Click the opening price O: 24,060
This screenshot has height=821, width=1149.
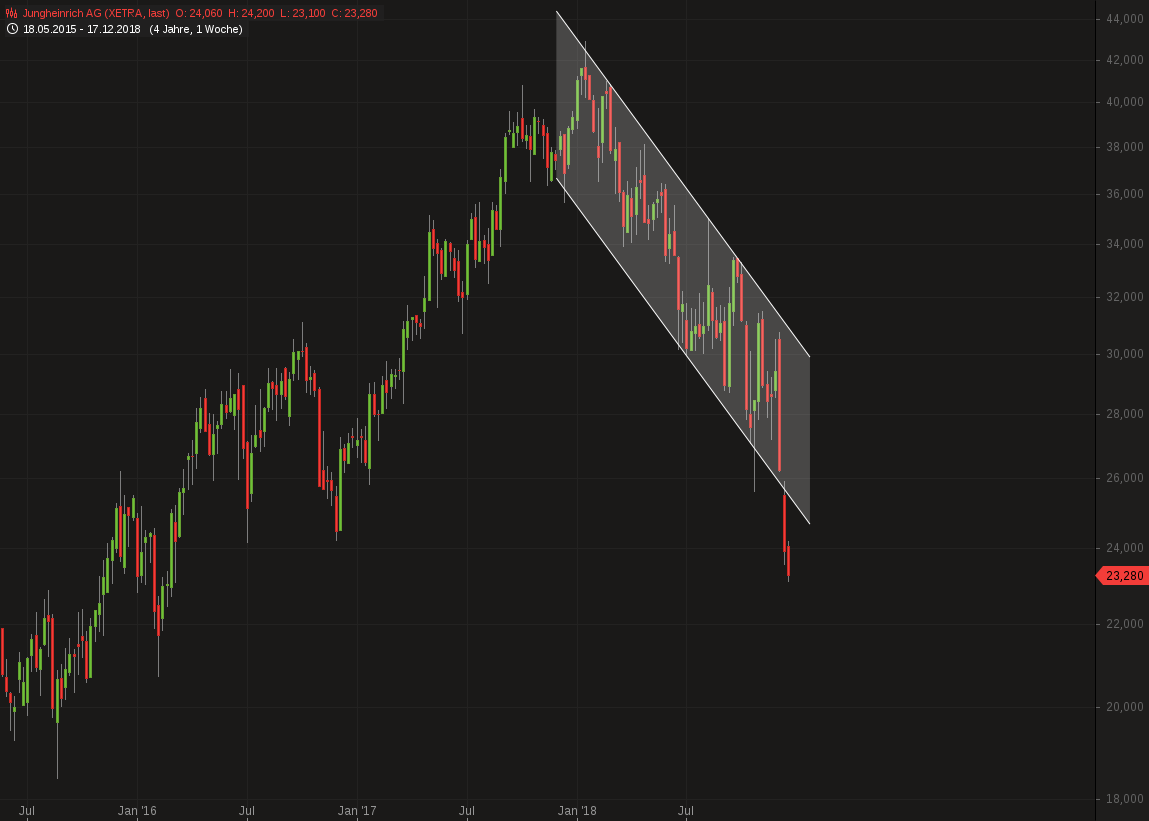point(199,13)
